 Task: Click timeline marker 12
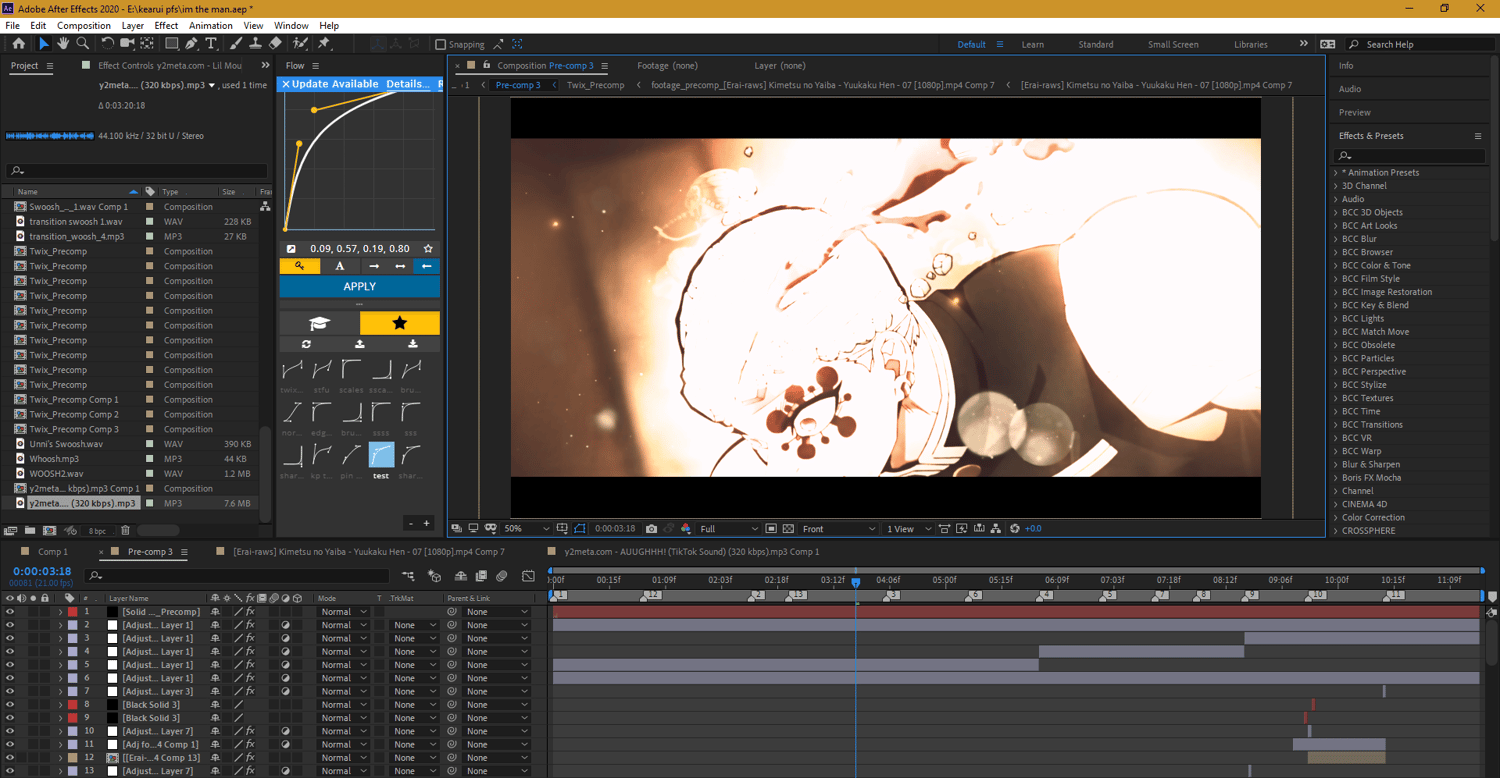click(650, 595)
